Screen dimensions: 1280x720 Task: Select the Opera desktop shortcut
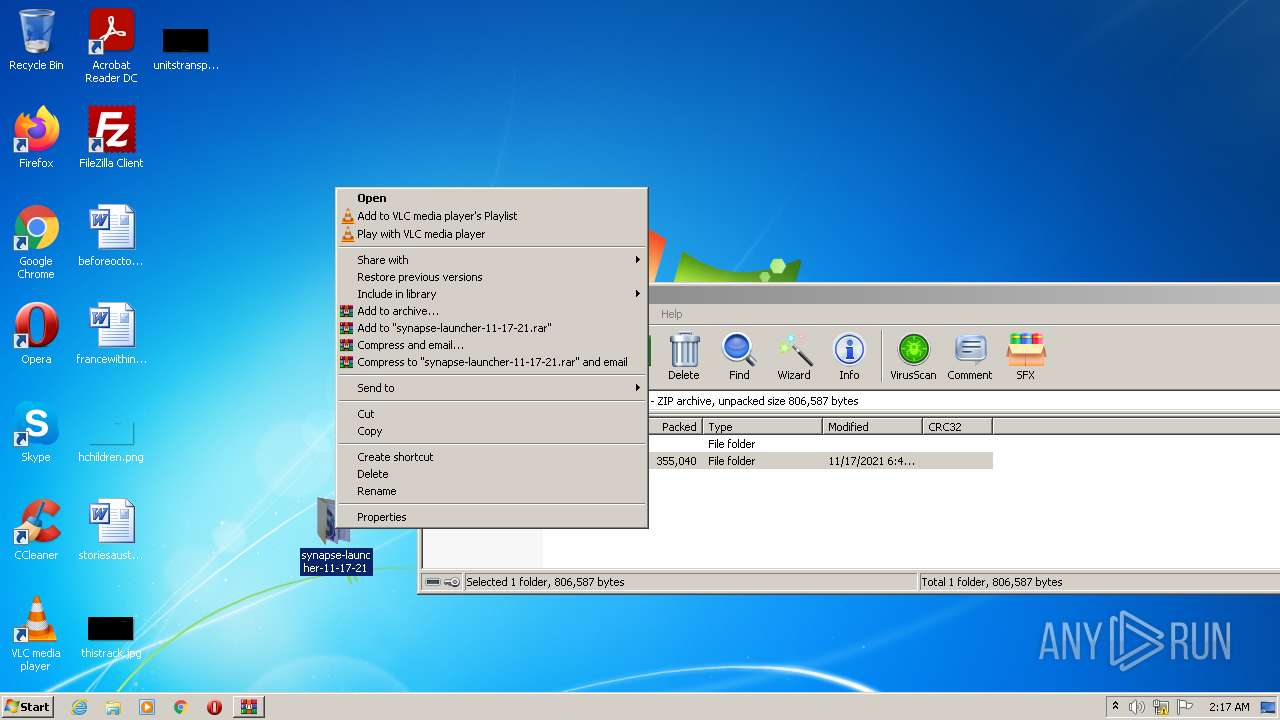point(36,334)
